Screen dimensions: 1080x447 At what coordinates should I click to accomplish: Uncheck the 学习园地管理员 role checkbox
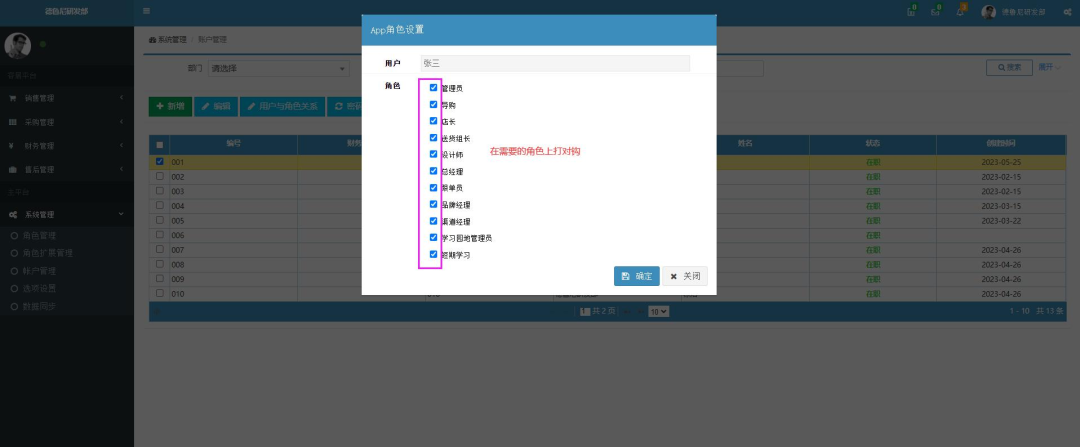coord(433,238)
